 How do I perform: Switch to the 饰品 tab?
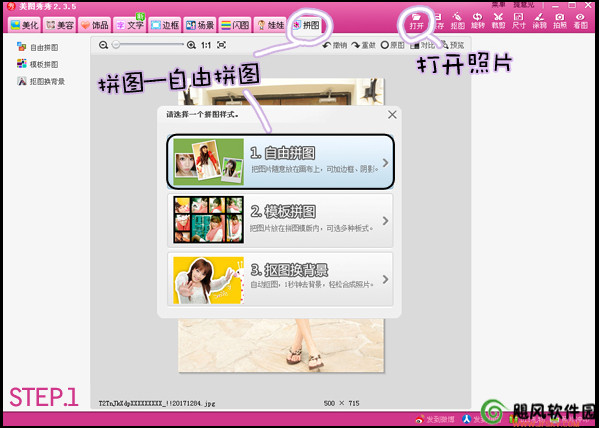pos(94,25)
